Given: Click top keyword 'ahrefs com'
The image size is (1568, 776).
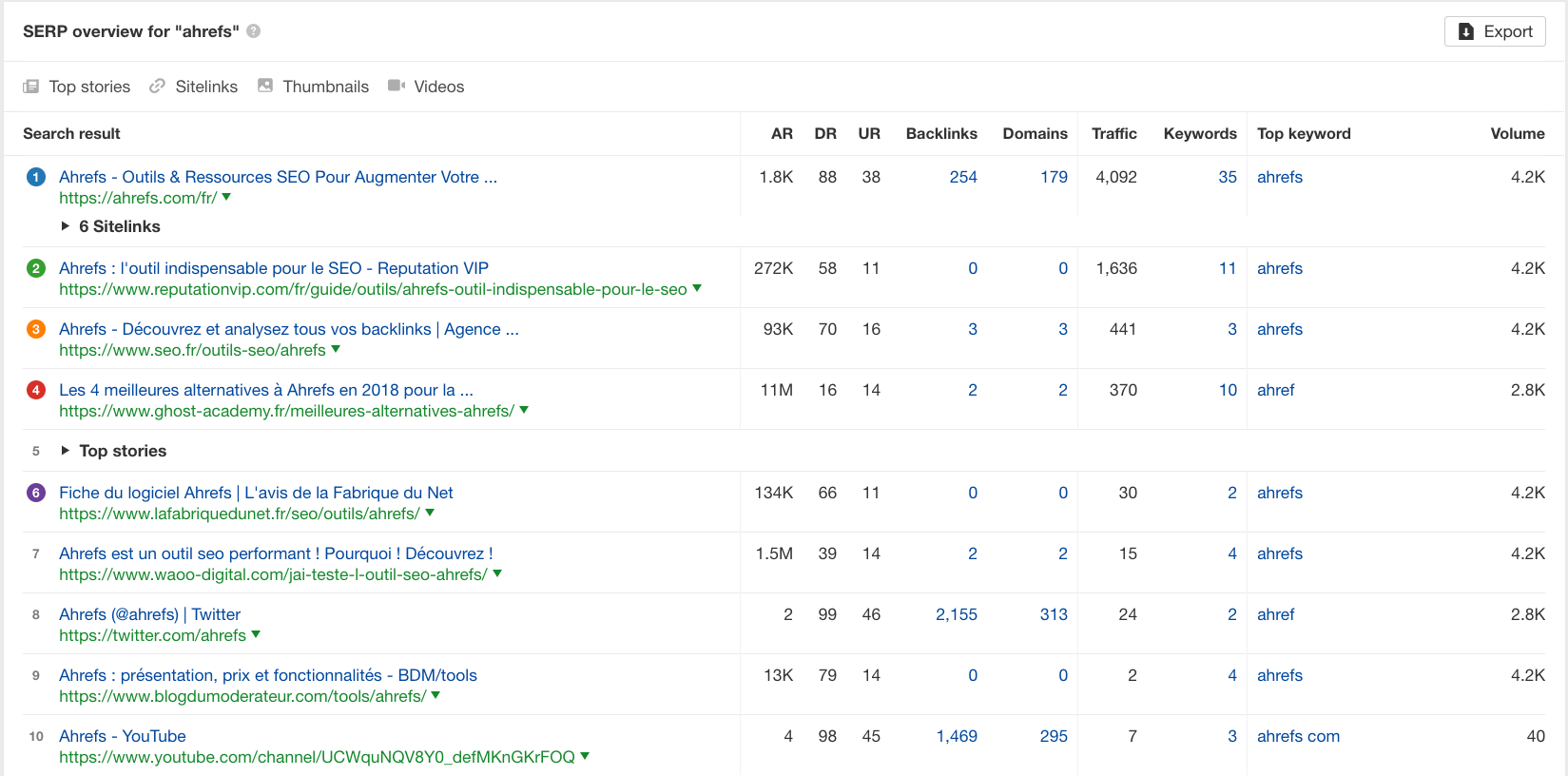Looking at the screenshot, I should [1298, 736].
